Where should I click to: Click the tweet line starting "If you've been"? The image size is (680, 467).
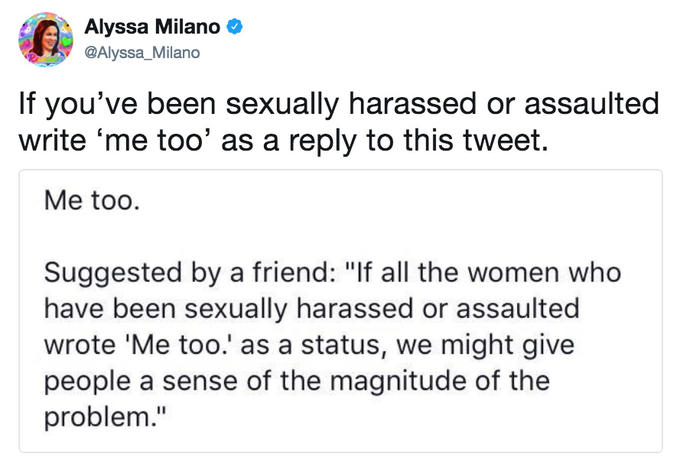pos(339,104)
